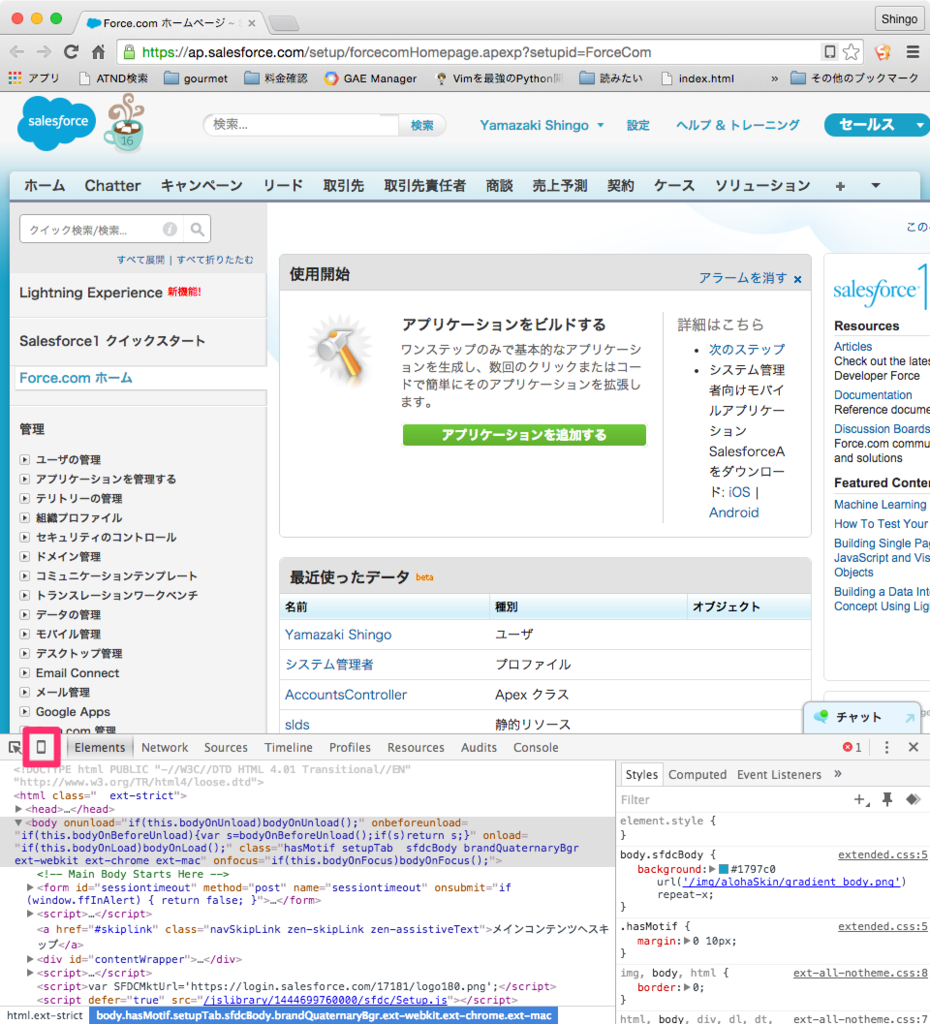
Task: Go to browser home page icon
Action: click(99, 52)
